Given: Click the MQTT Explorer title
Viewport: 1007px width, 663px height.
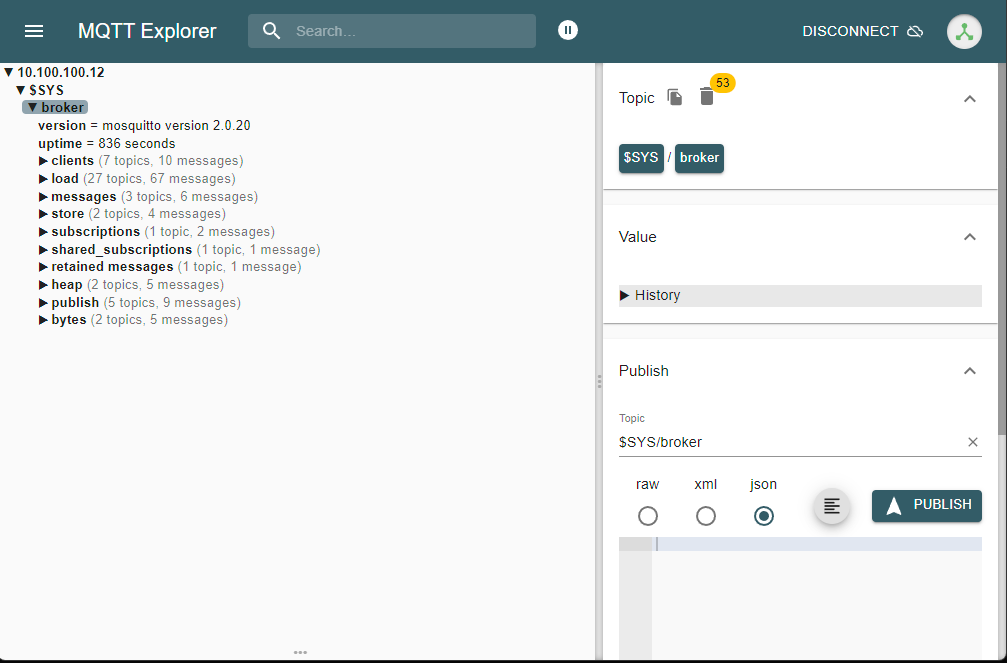Looking at the screenshot, I should (147, 31).
